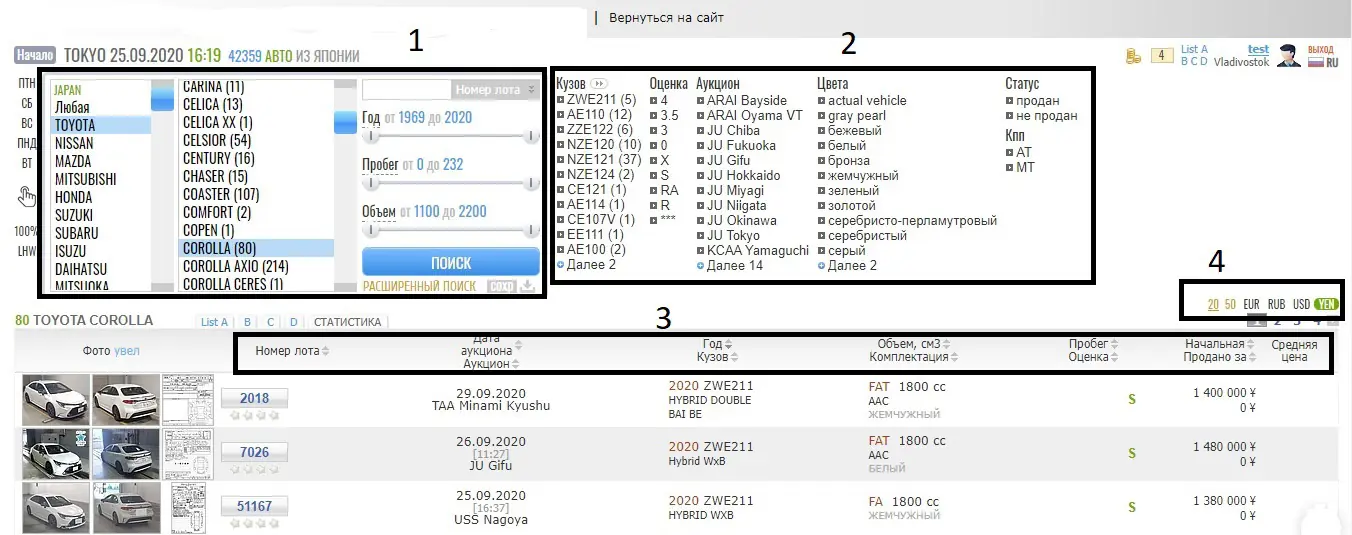This screenshot has width=1352, height=535.
Task: Click the download icon beside СОХР
Action: point(528,286)
